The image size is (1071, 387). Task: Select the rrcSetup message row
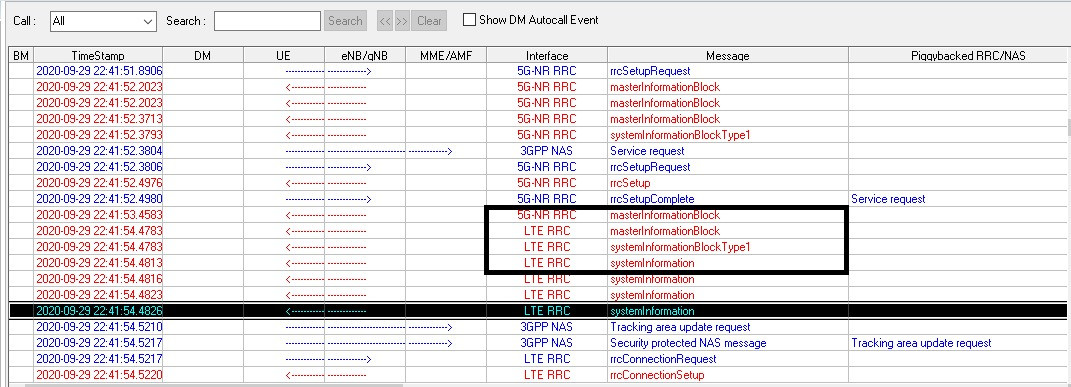click(538, 183)
